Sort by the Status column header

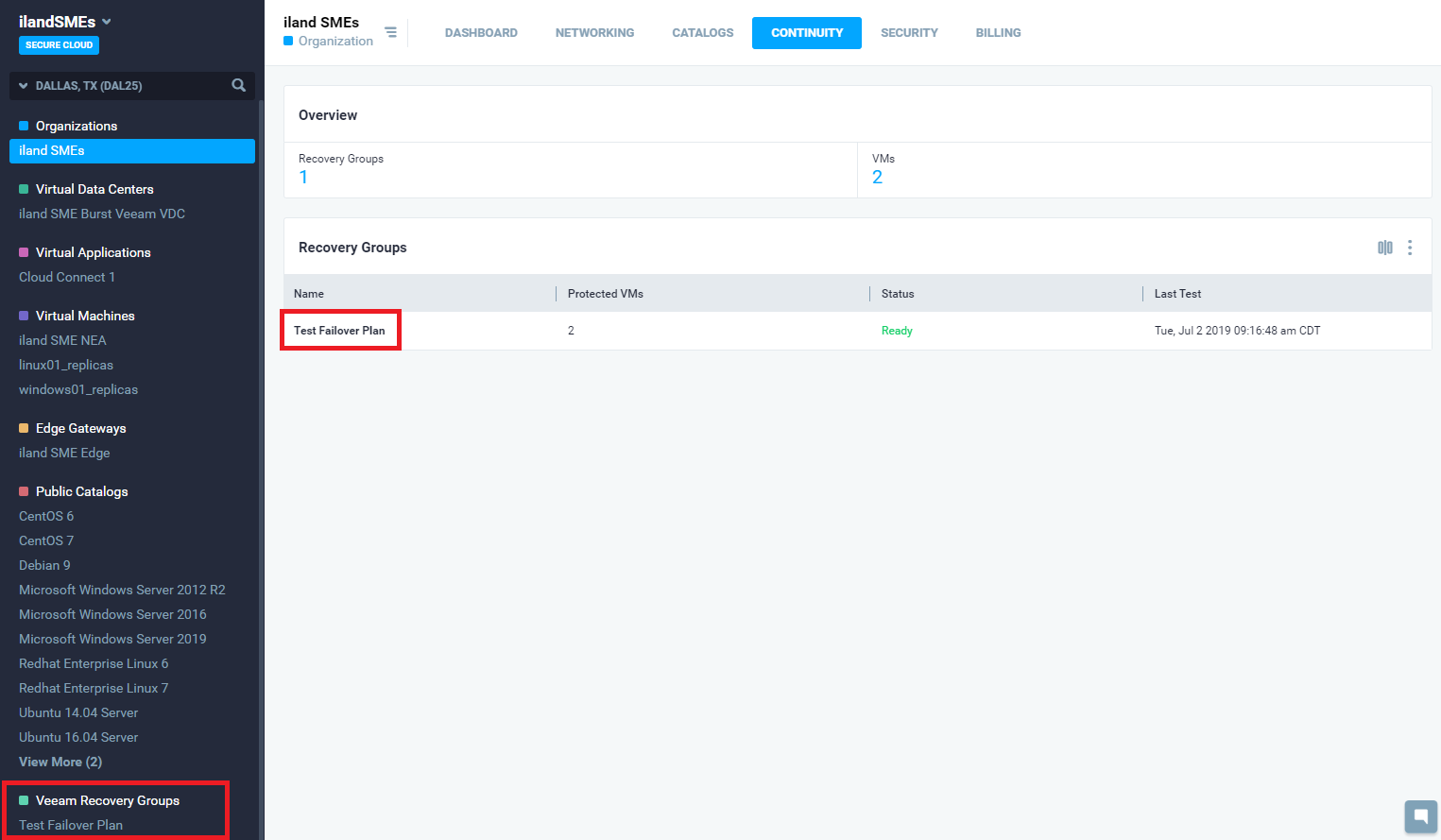(898, 294)
